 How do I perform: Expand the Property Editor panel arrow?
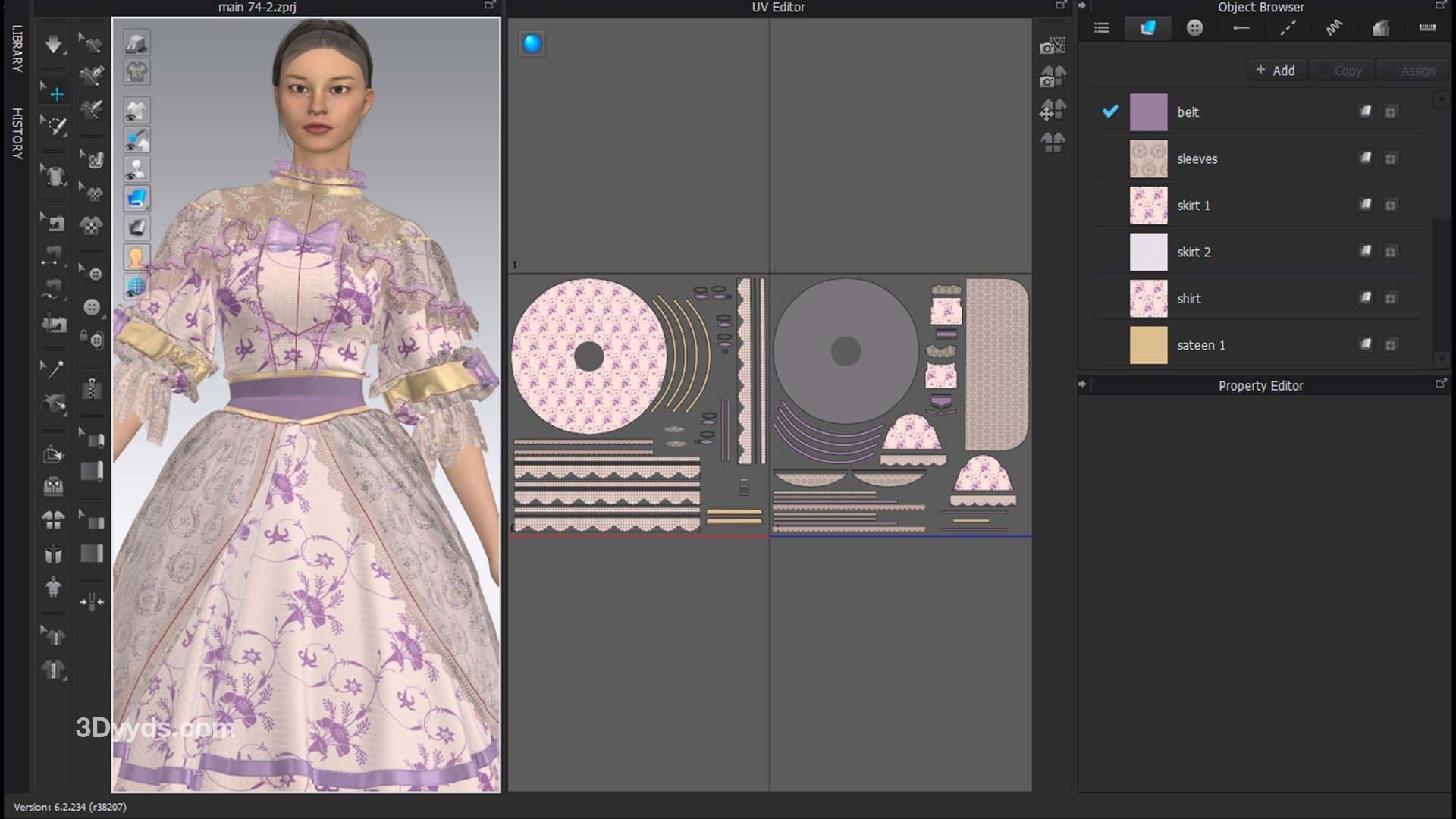(1082, 384)
